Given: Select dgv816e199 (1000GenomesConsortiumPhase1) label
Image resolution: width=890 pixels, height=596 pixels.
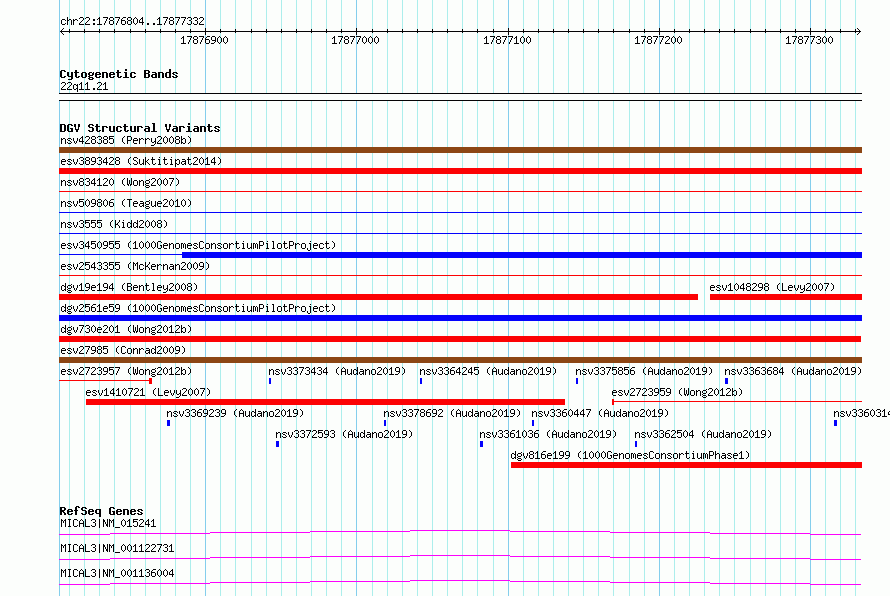Looking at the screenshot, I should coord(630,455).
